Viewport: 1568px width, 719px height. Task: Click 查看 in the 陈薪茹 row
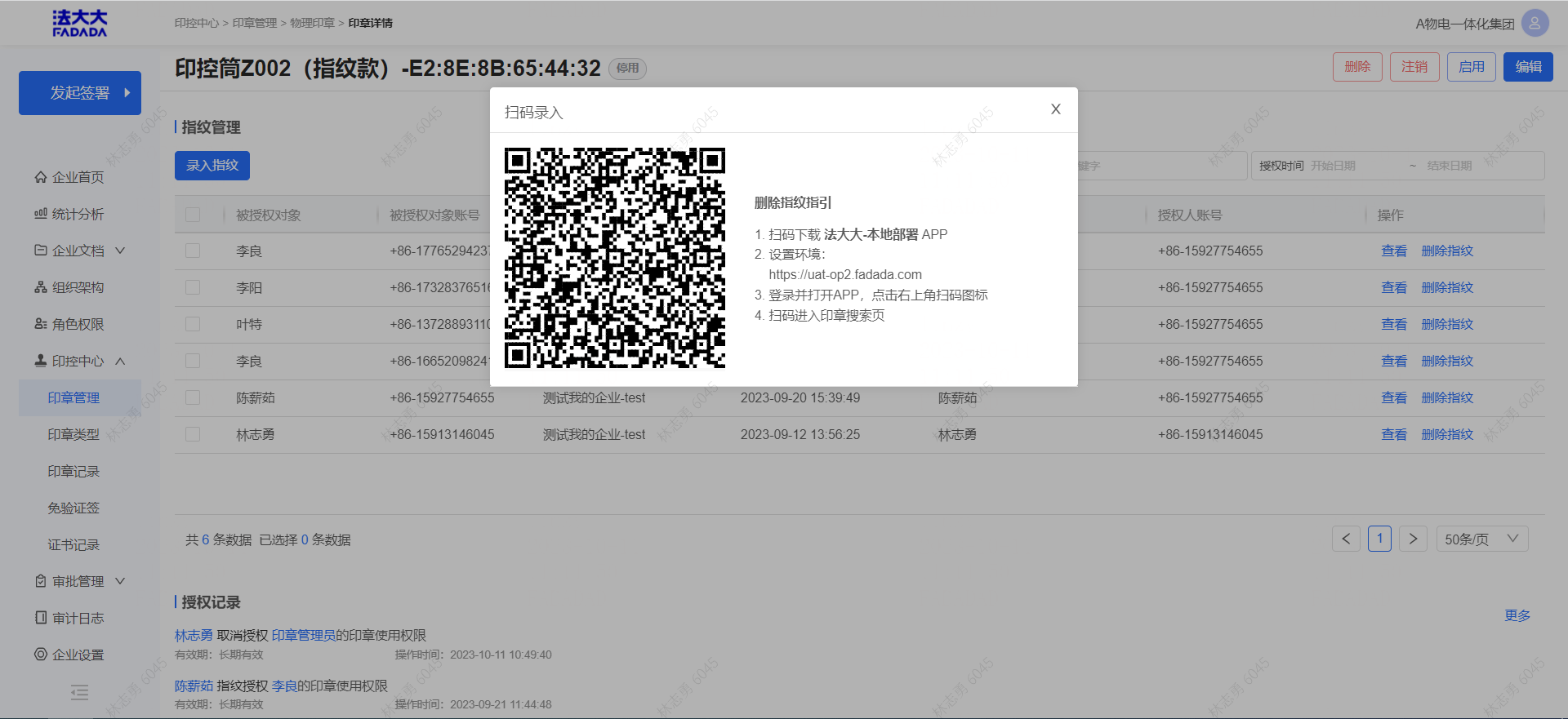[1394, 397]
